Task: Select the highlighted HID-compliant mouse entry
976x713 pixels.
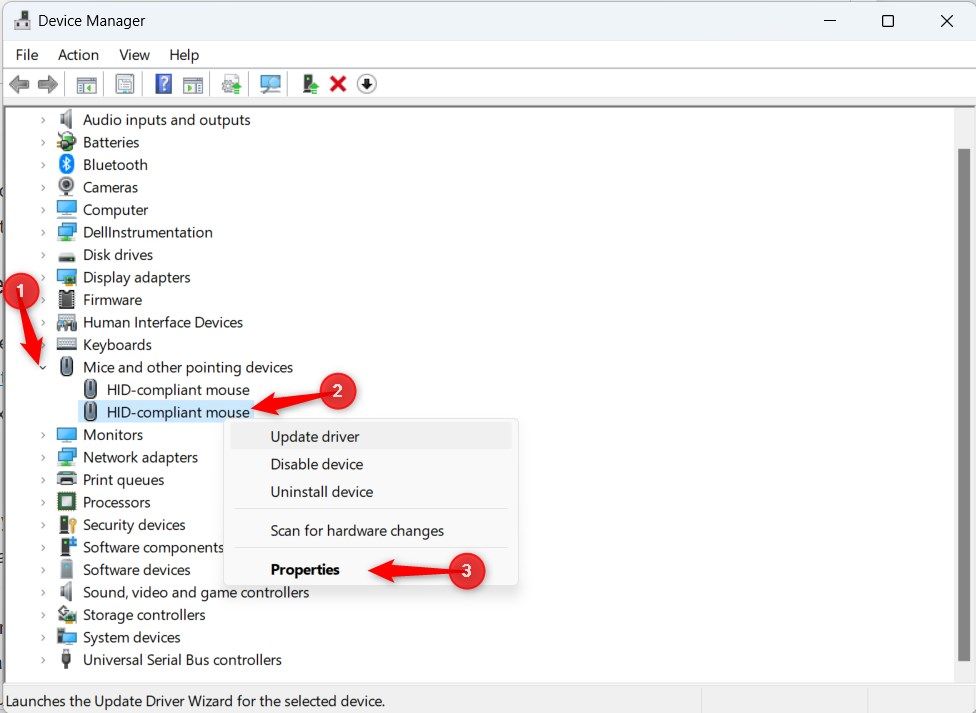Action: coord(175,412)
